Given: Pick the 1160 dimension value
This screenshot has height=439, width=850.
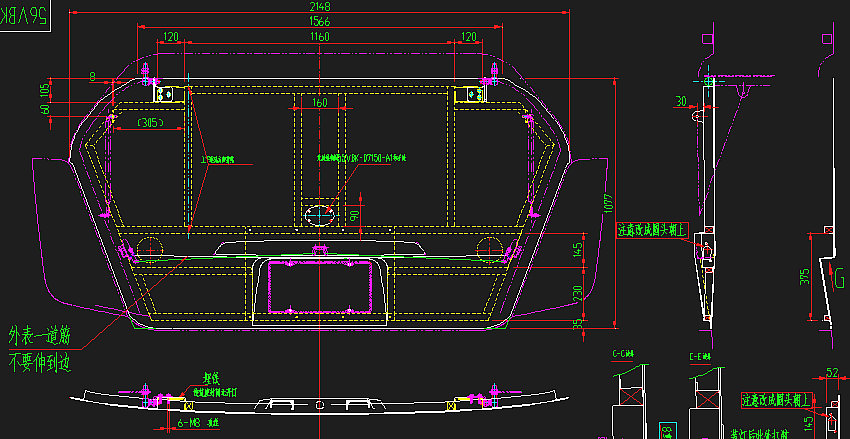Looking at the screenshot, I should pos(319,37).
